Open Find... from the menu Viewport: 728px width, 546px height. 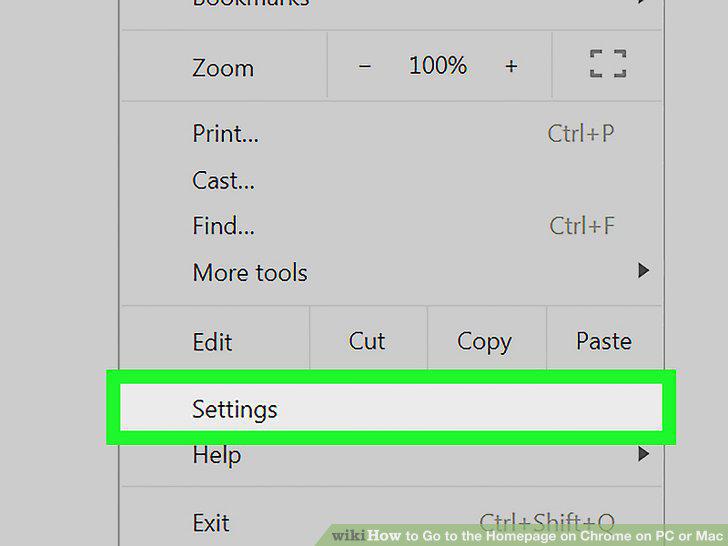391,226
